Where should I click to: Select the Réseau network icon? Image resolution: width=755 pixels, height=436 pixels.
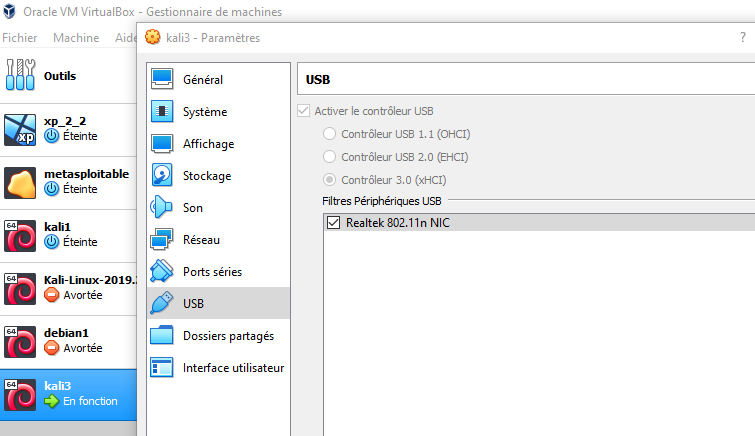pos(161,239)
